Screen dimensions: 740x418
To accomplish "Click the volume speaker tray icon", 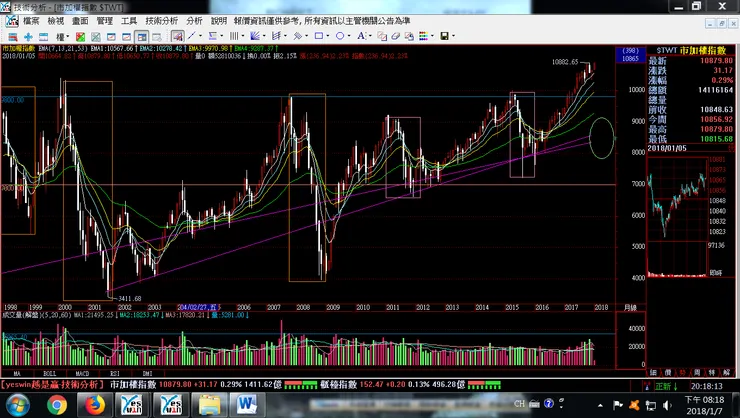I will pyautogui.click(x=667, y=405).
